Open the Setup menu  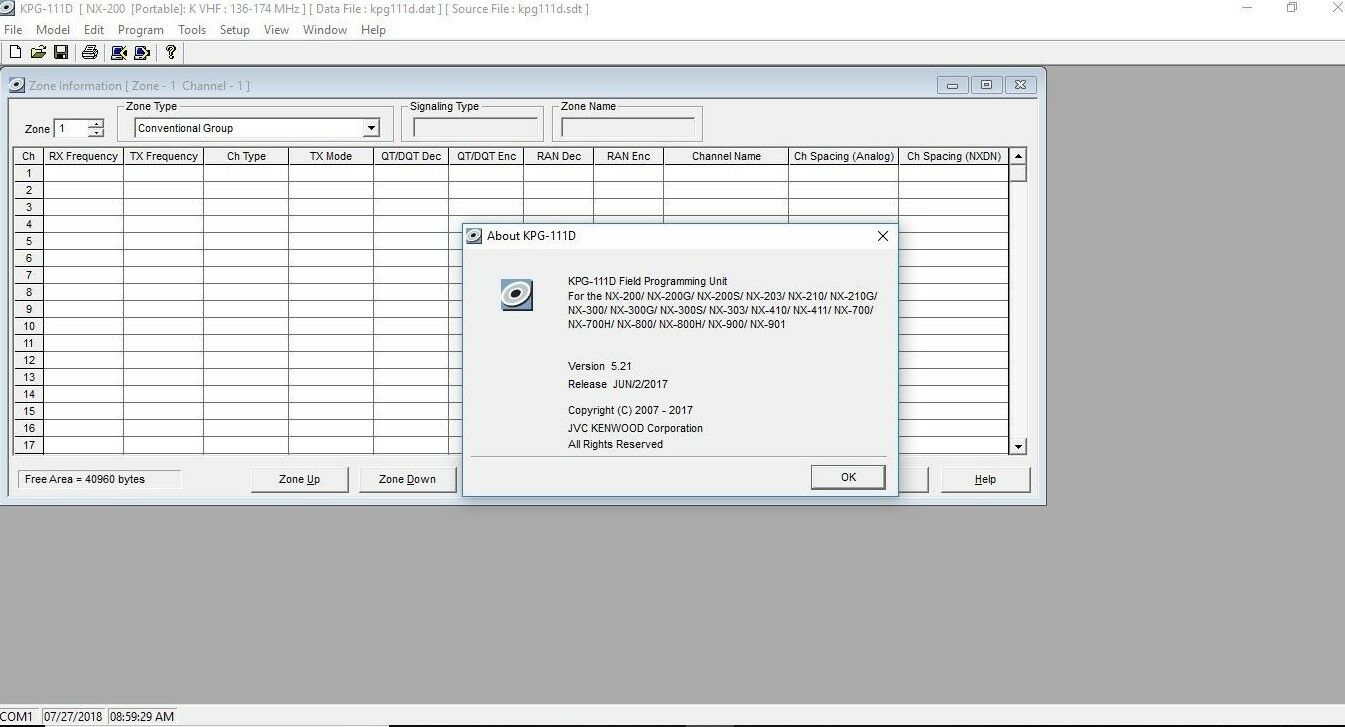[x=235, y=30]
